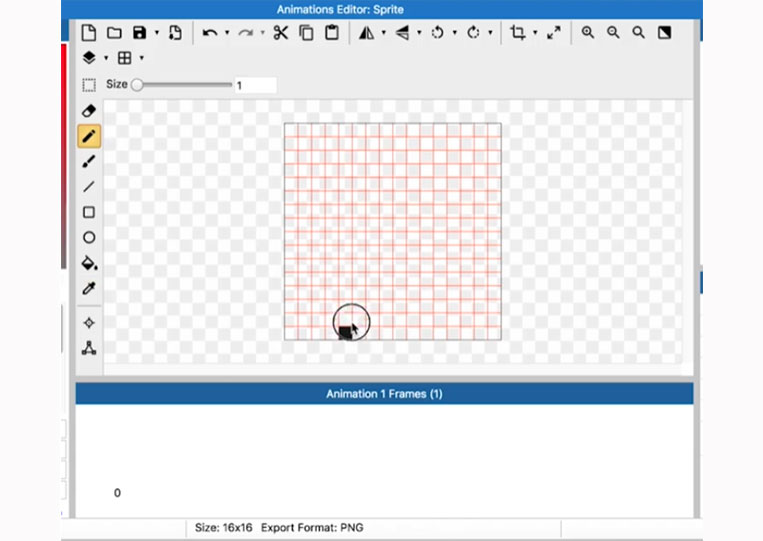
Task: Adjust the Size slider handle
Action: (x=137, y=85)
